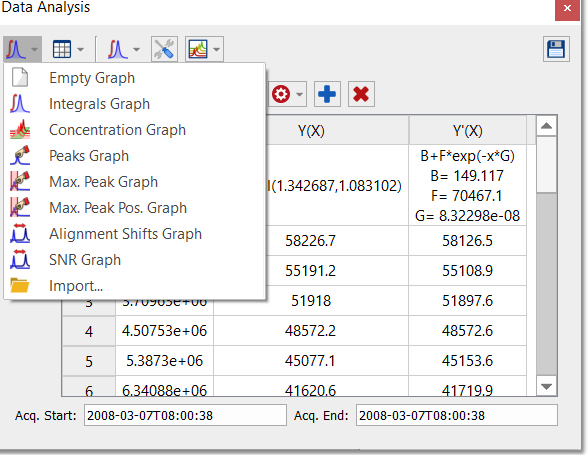The image size is (588, 457).
Task: Click the table scroll down arrow
Action: tap(546, 386)
